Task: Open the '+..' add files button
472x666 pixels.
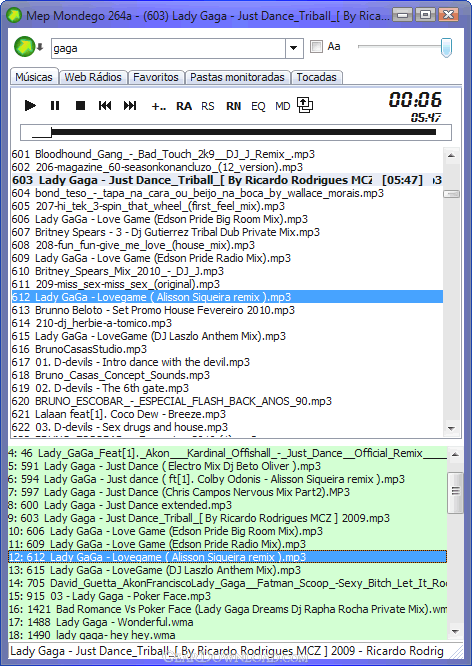Action: coord(158,106)
